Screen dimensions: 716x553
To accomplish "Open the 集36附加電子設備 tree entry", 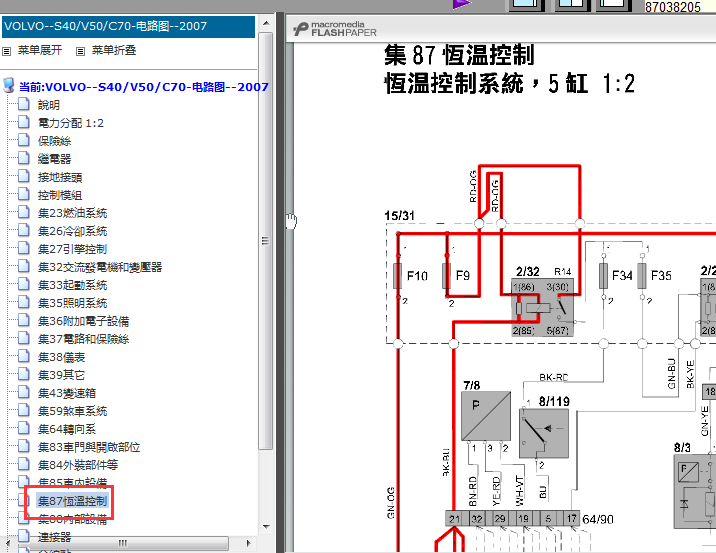I will click(83, 321).
